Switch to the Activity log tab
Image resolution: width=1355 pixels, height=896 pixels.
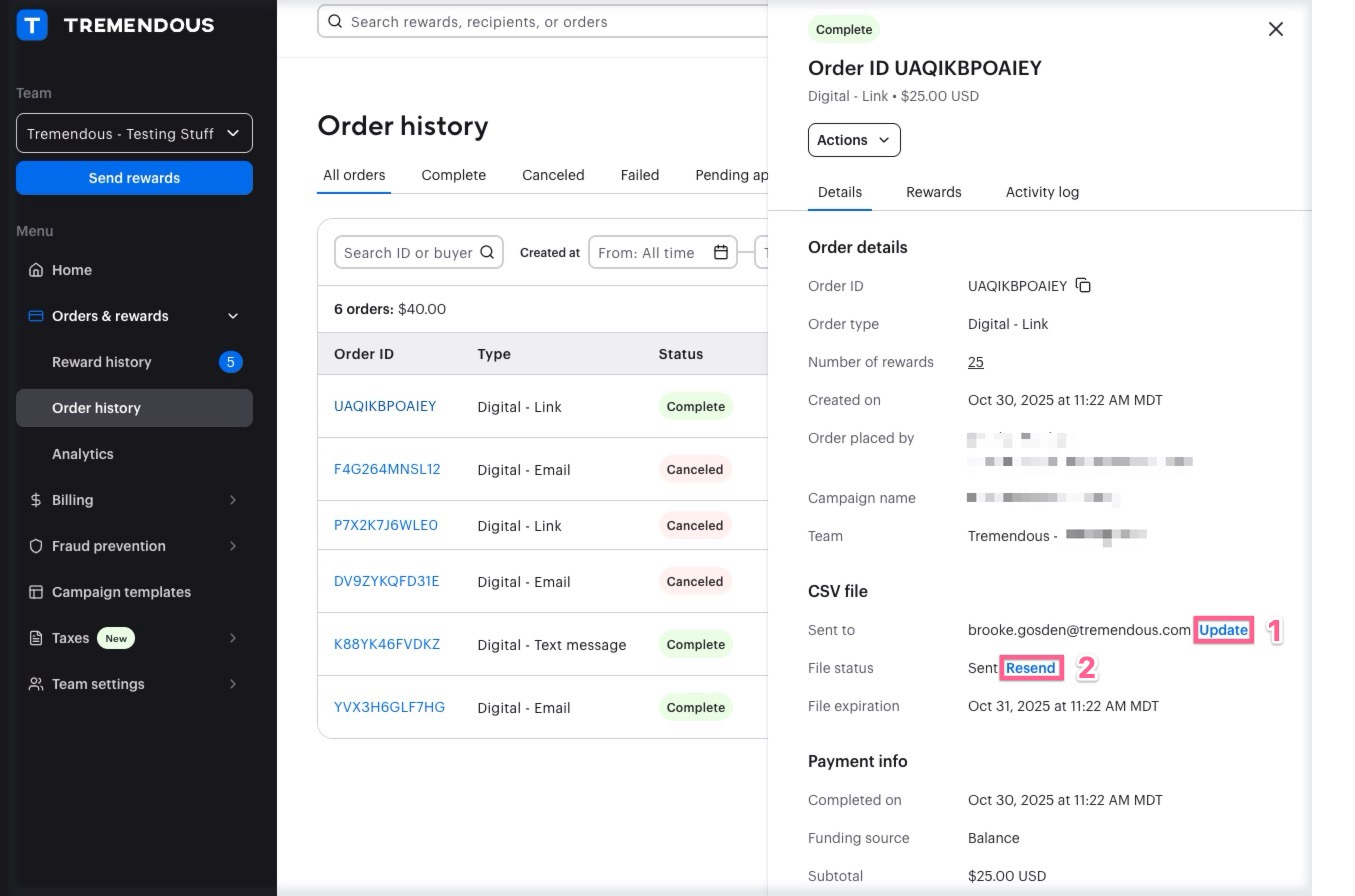1041,192
